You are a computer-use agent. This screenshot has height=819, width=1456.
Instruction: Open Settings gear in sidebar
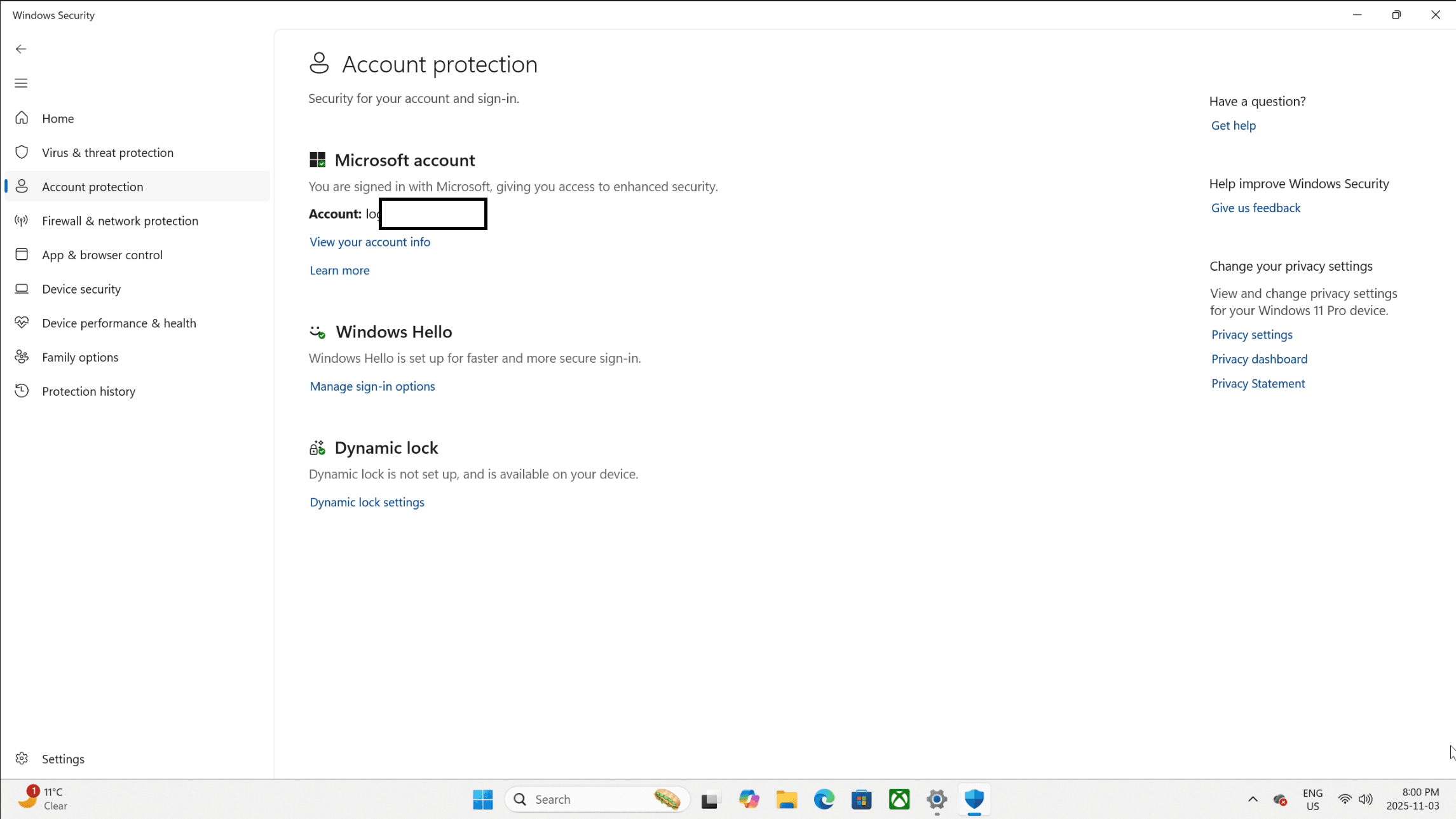22,759
